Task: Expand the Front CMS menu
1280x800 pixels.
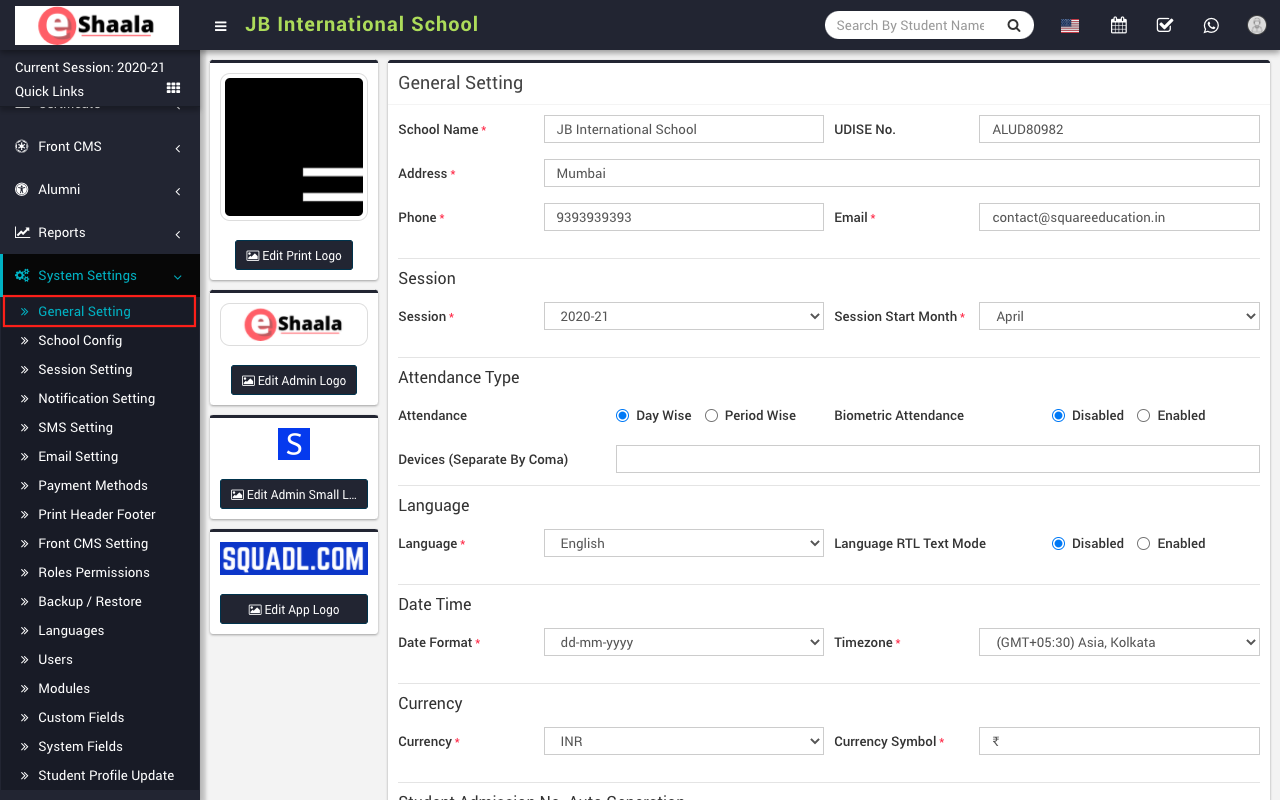Action: pos(70,146)
